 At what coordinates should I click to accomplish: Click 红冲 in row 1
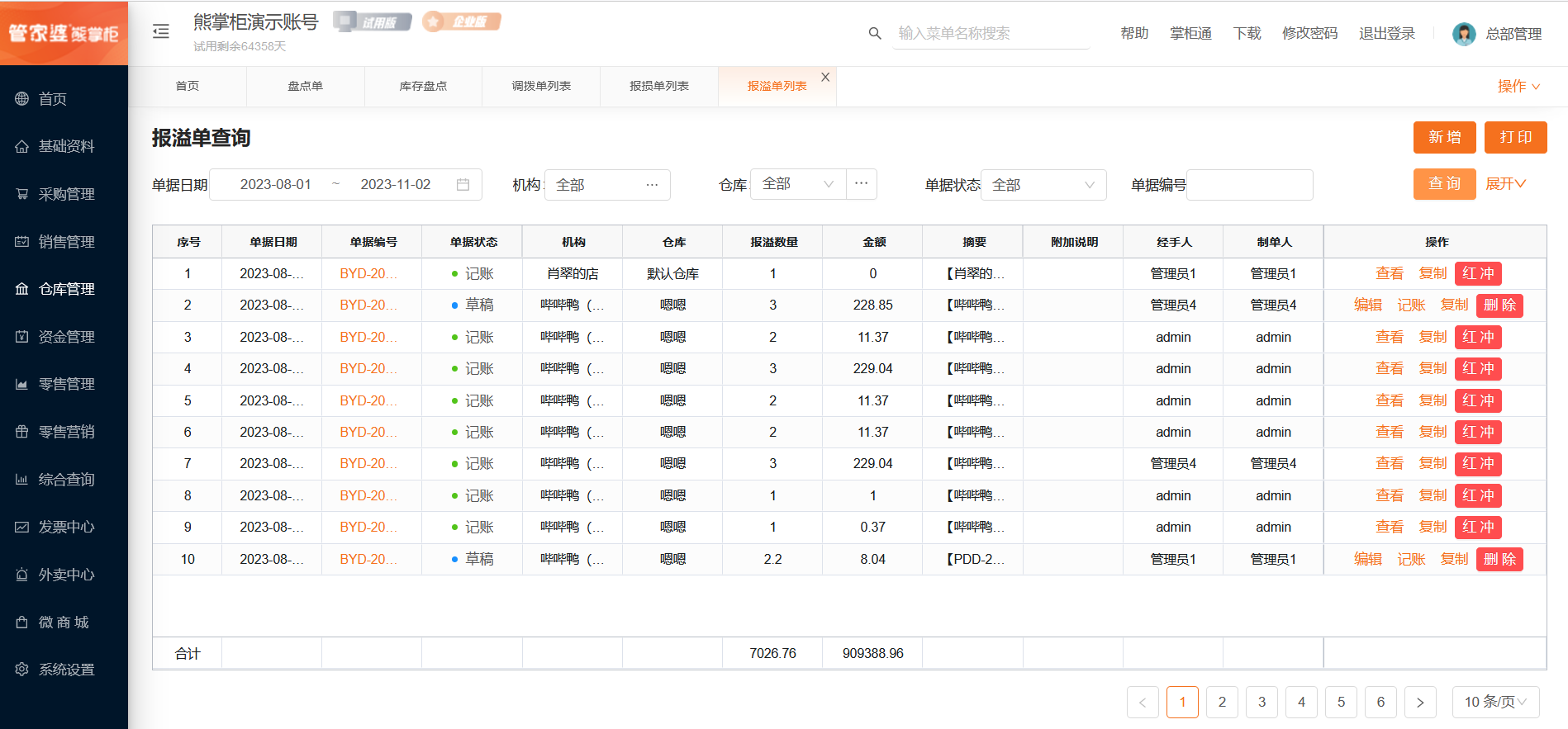(x=1478, y=273)
